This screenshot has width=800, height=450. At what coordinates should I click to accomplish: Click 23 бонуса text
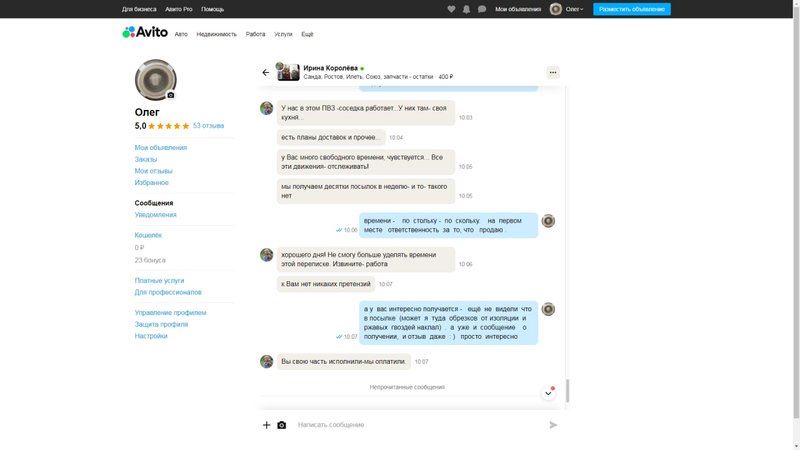point(150,260)
